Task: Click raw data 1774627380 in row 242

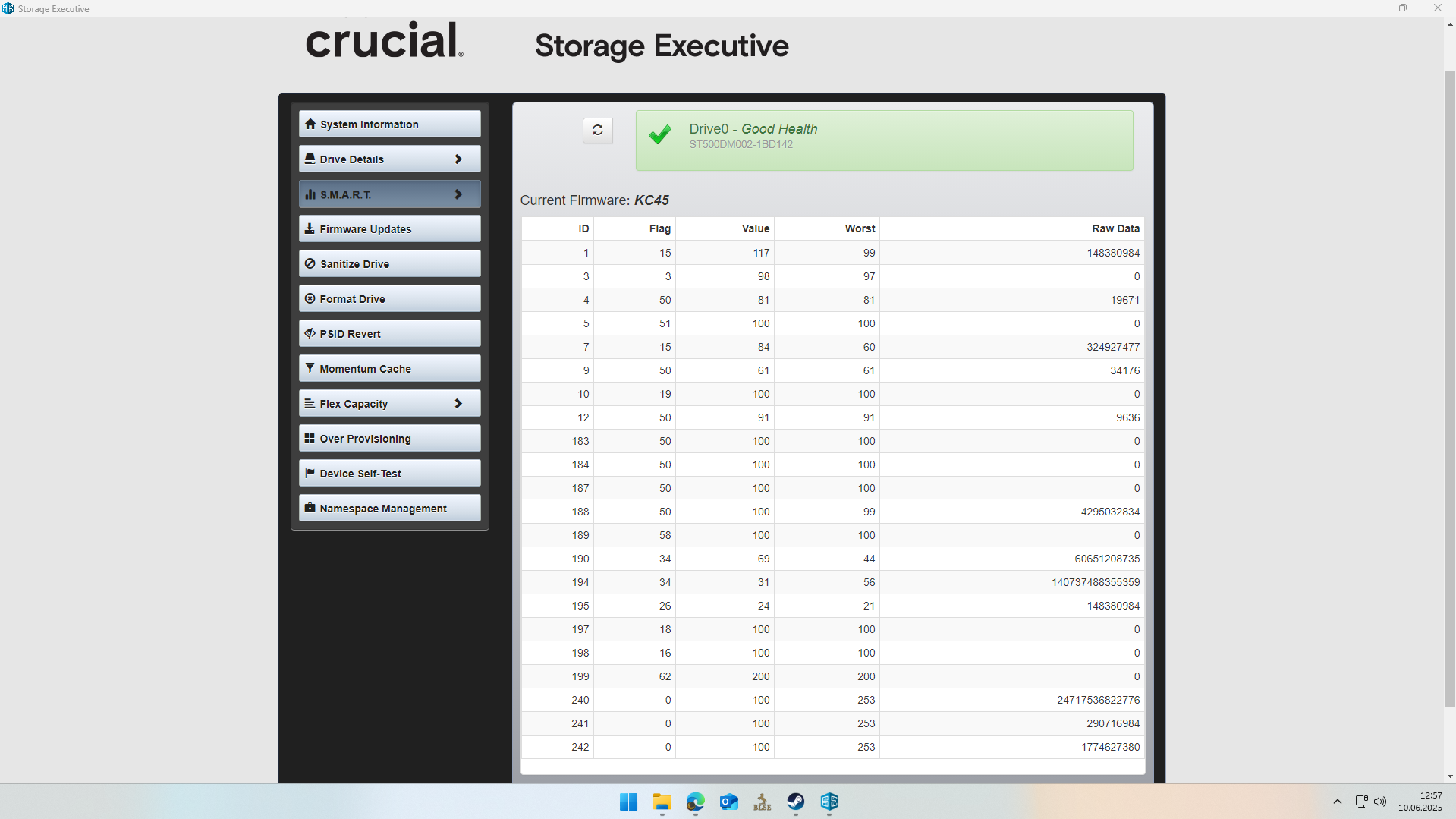Action: click(x=1110, y=747)
